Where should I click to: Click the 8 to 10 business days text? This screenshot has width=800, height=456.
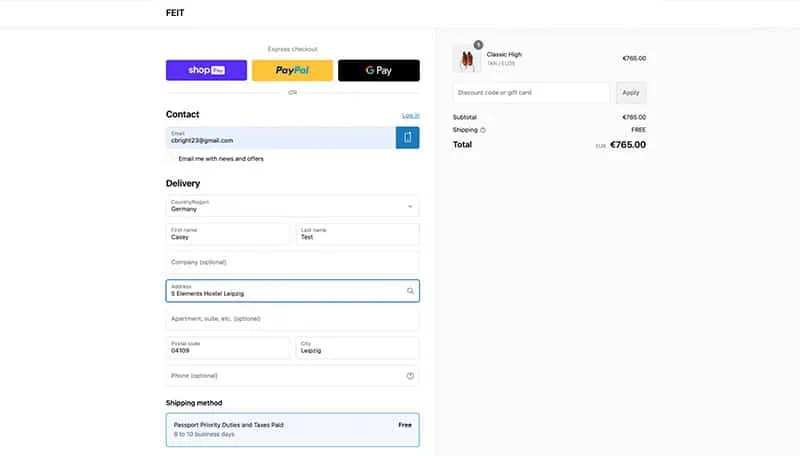[204, 435]
